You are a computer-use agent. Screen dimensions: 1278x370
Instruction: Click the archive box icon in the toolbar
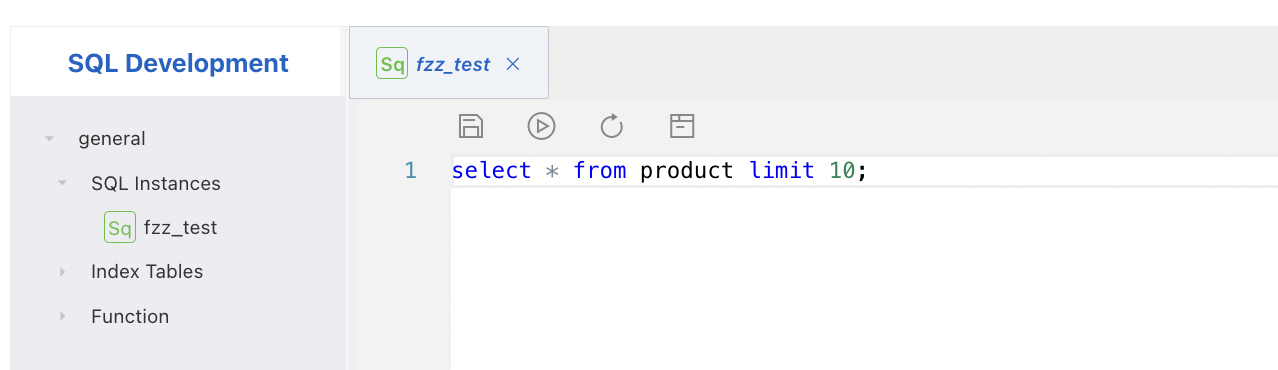pos(682,126)
